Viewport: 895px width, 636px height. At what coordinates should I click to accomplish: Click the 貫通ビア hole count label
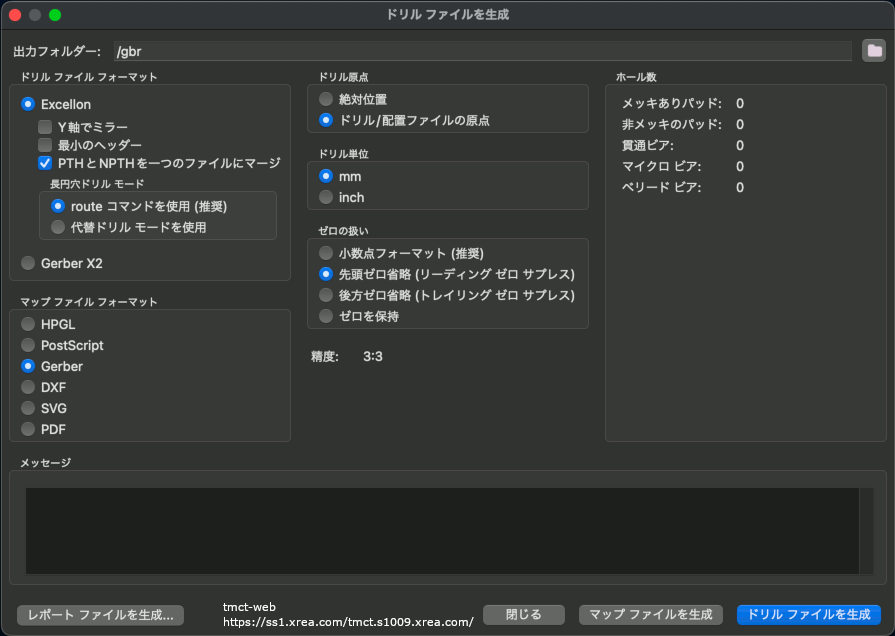647,146
